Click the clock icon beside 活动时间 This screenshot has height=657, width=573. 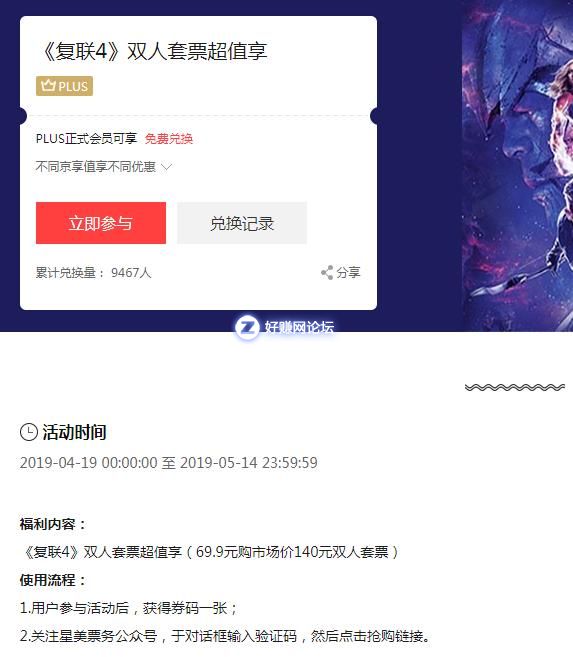coord(29,432)
